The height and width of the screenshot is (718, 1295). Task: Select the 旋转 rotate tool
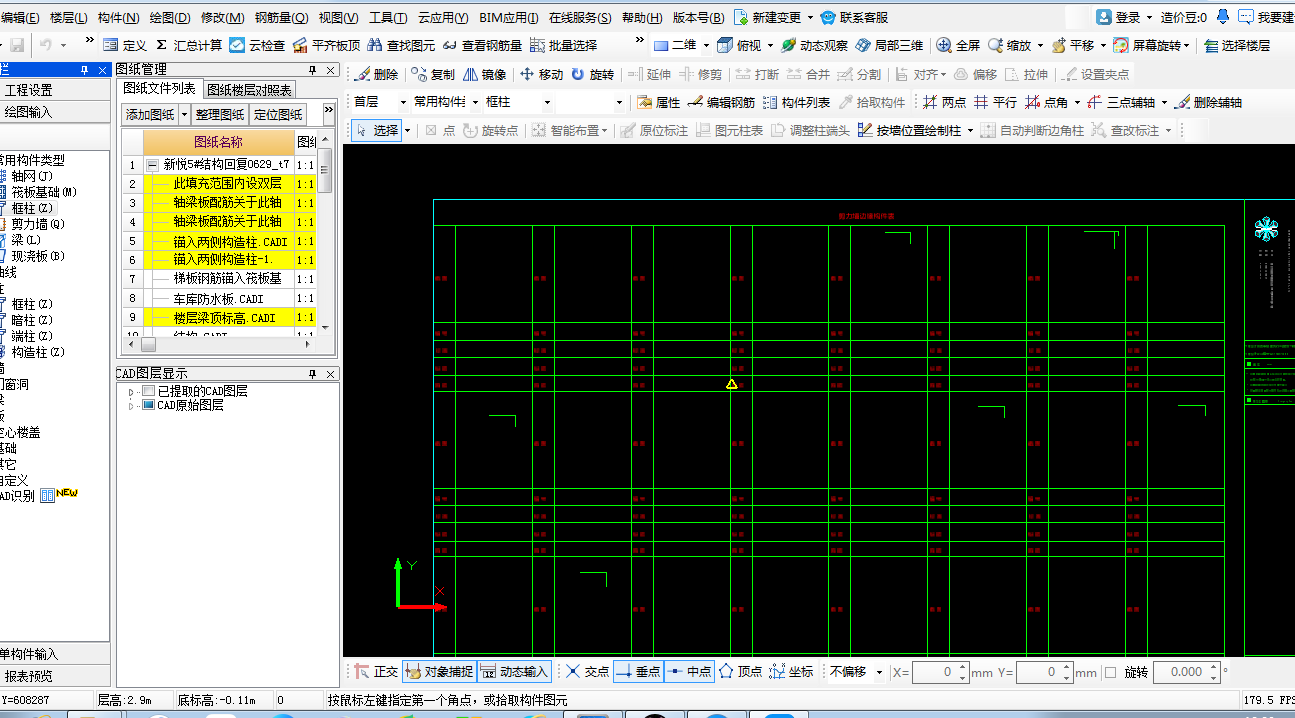coord(593,74)
